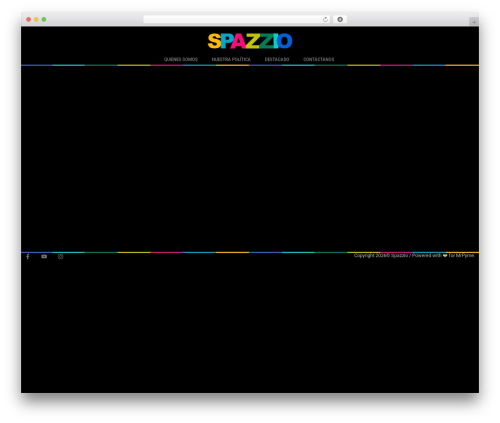Open the Facebook icon in the footer
This screenshot has height=423, width=500.
click(28, 256)
